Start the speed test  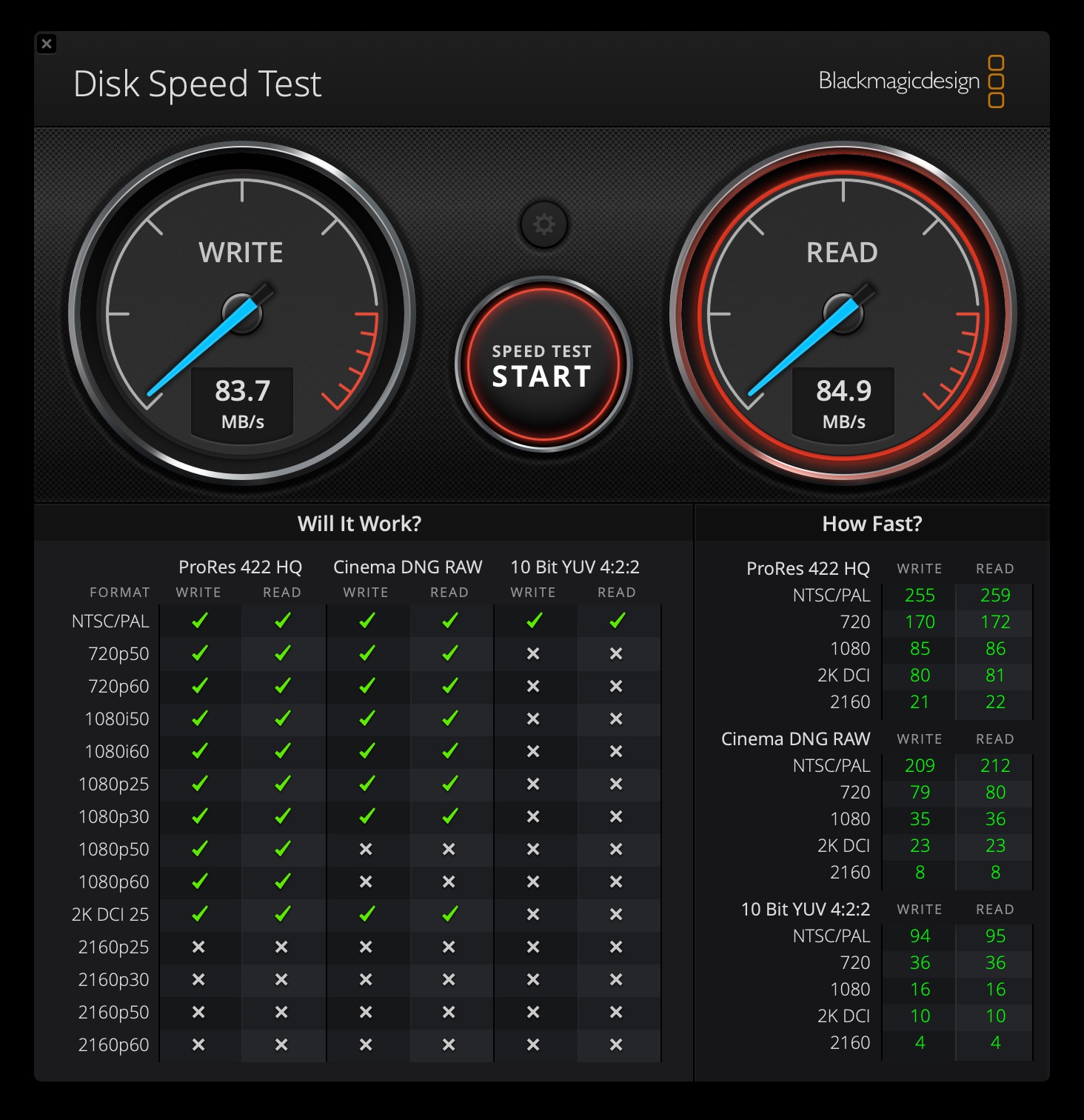click(543, 364)
